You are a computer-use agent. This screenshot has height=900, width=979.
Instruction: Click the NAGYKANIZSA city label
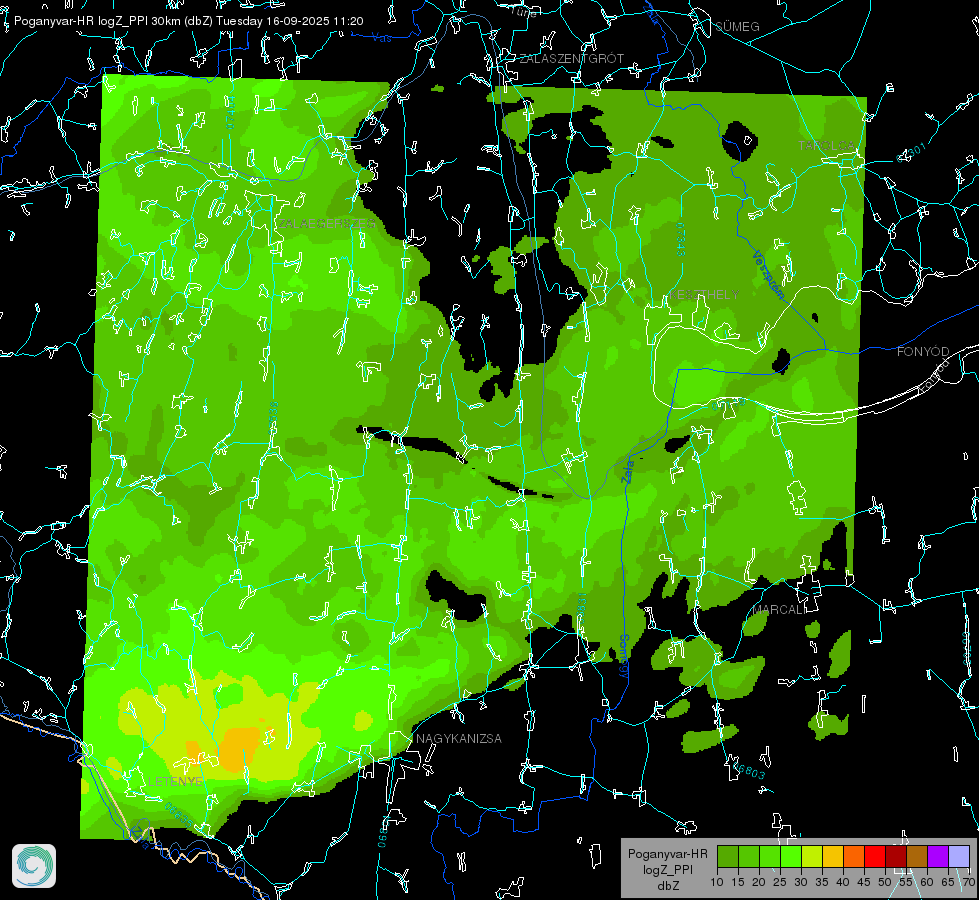pyautogui.click(x=459, y=739)
